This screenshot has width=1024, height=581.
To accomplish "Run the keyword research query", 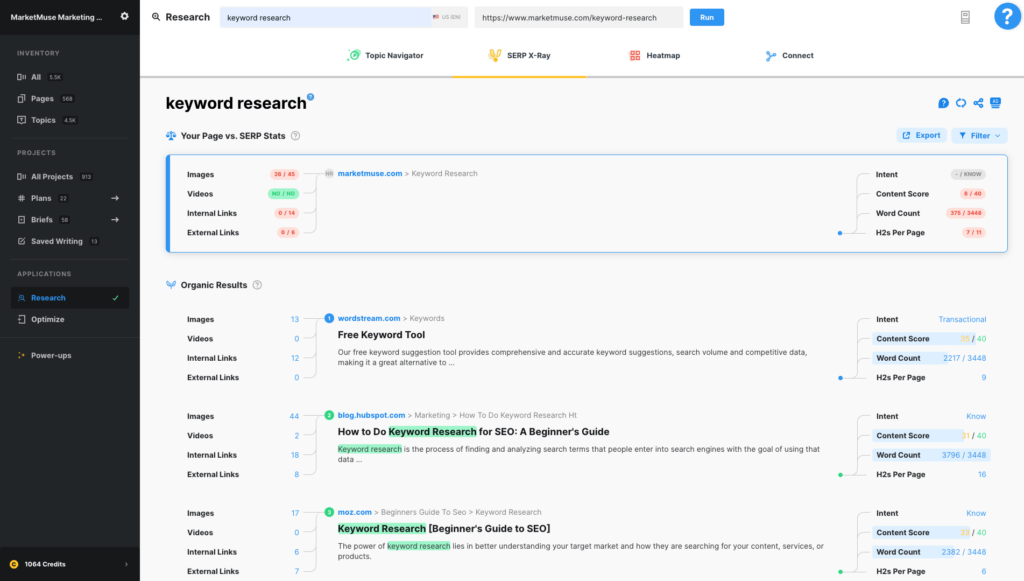I will coord(707,17).
